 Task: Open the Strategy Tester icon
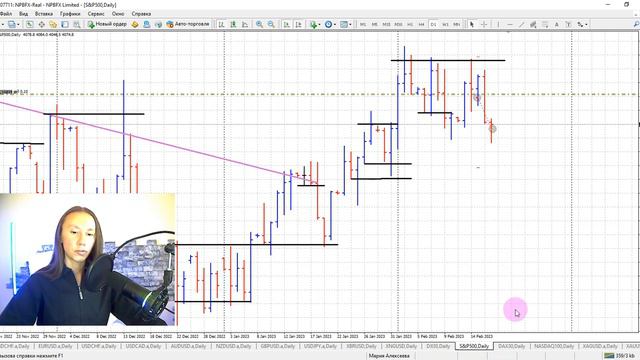pyautogui.click(x=76, y=24)
